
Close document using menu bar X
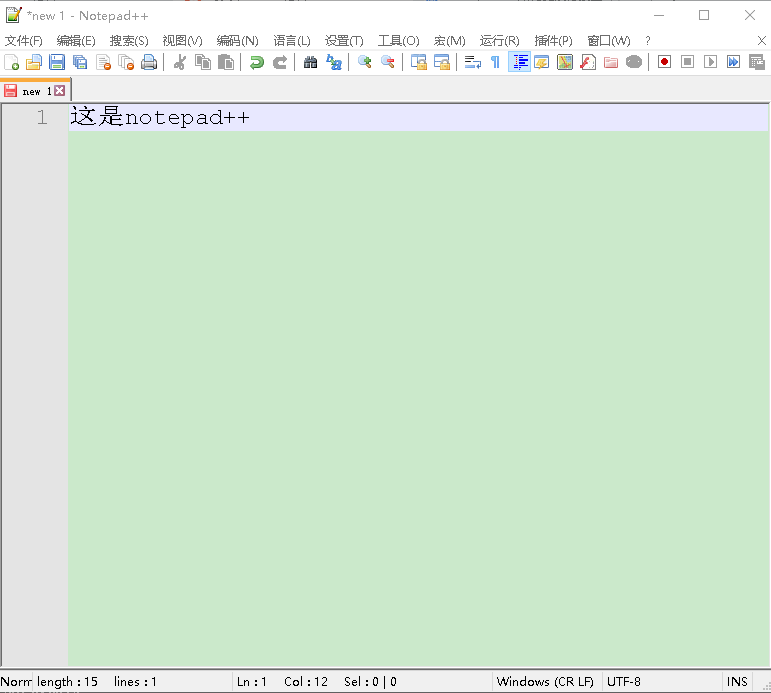click(762, 41)
